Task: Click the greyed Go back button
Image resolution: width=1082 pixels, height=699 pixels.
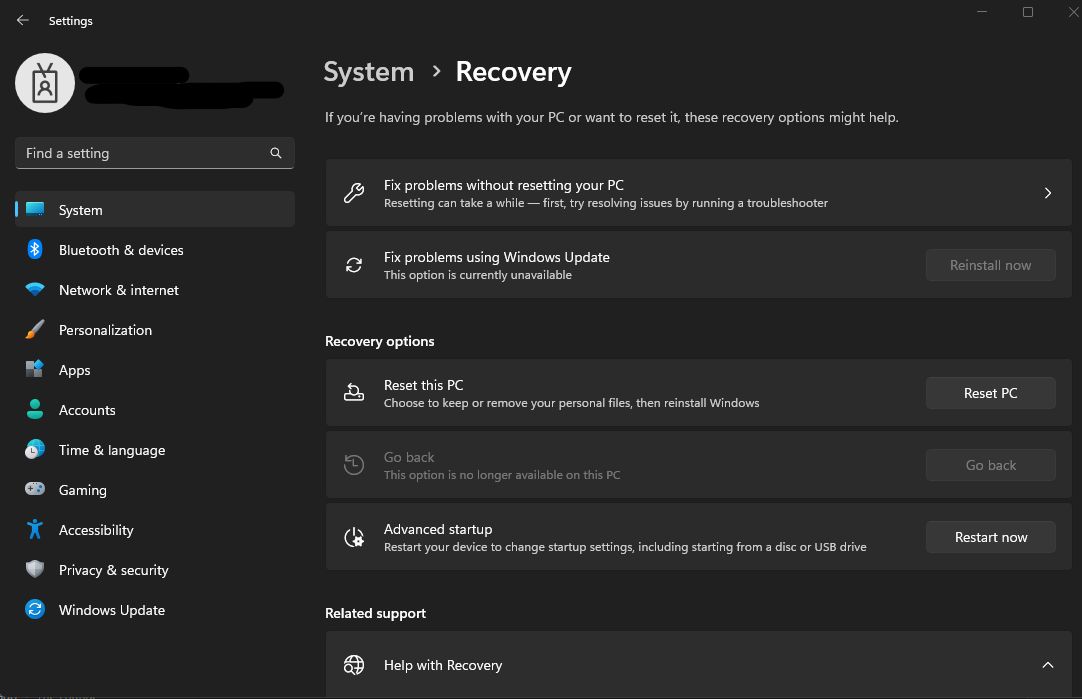Action: (x=990, y=465)
